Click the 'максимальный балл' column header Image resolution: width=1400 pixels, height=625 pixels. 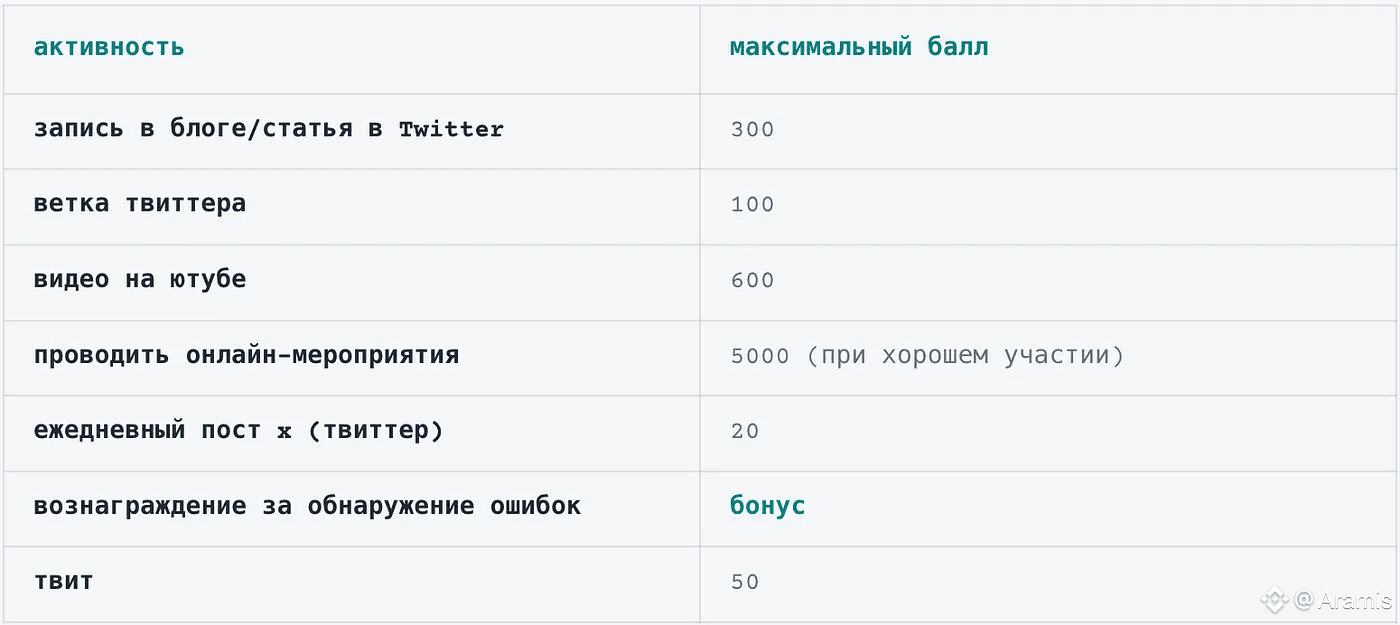pos(859,47)
